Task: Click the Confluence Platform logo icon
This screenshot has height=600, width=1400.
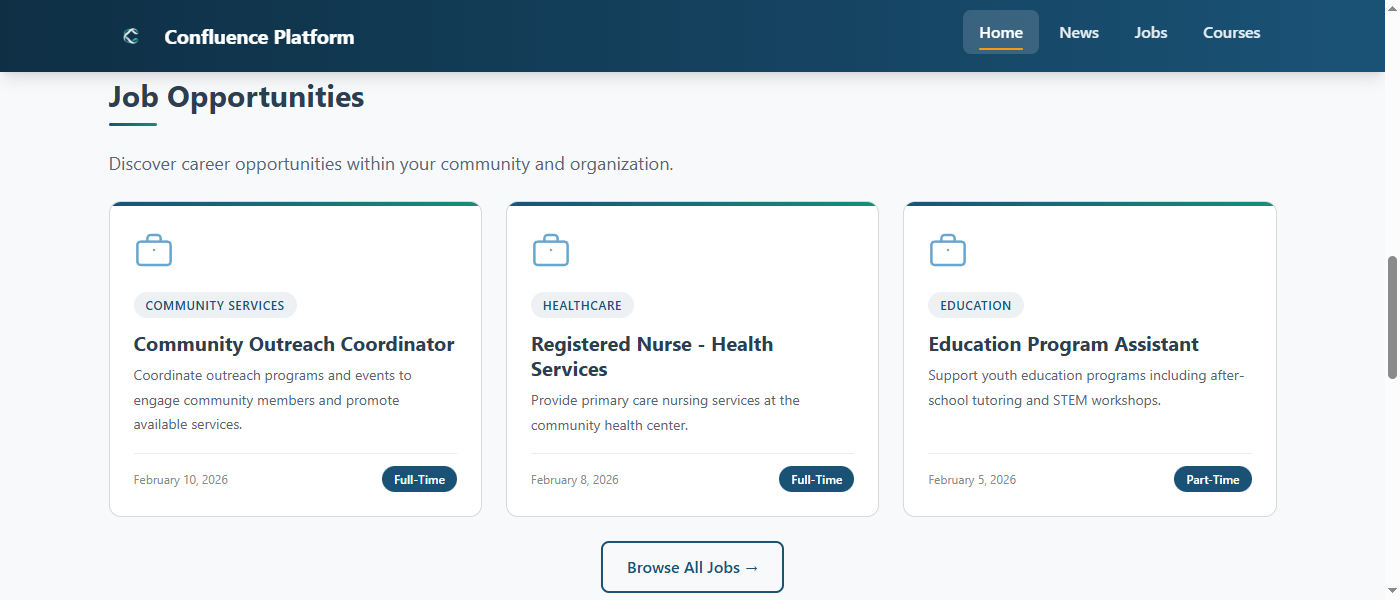Action: (130, 35)
